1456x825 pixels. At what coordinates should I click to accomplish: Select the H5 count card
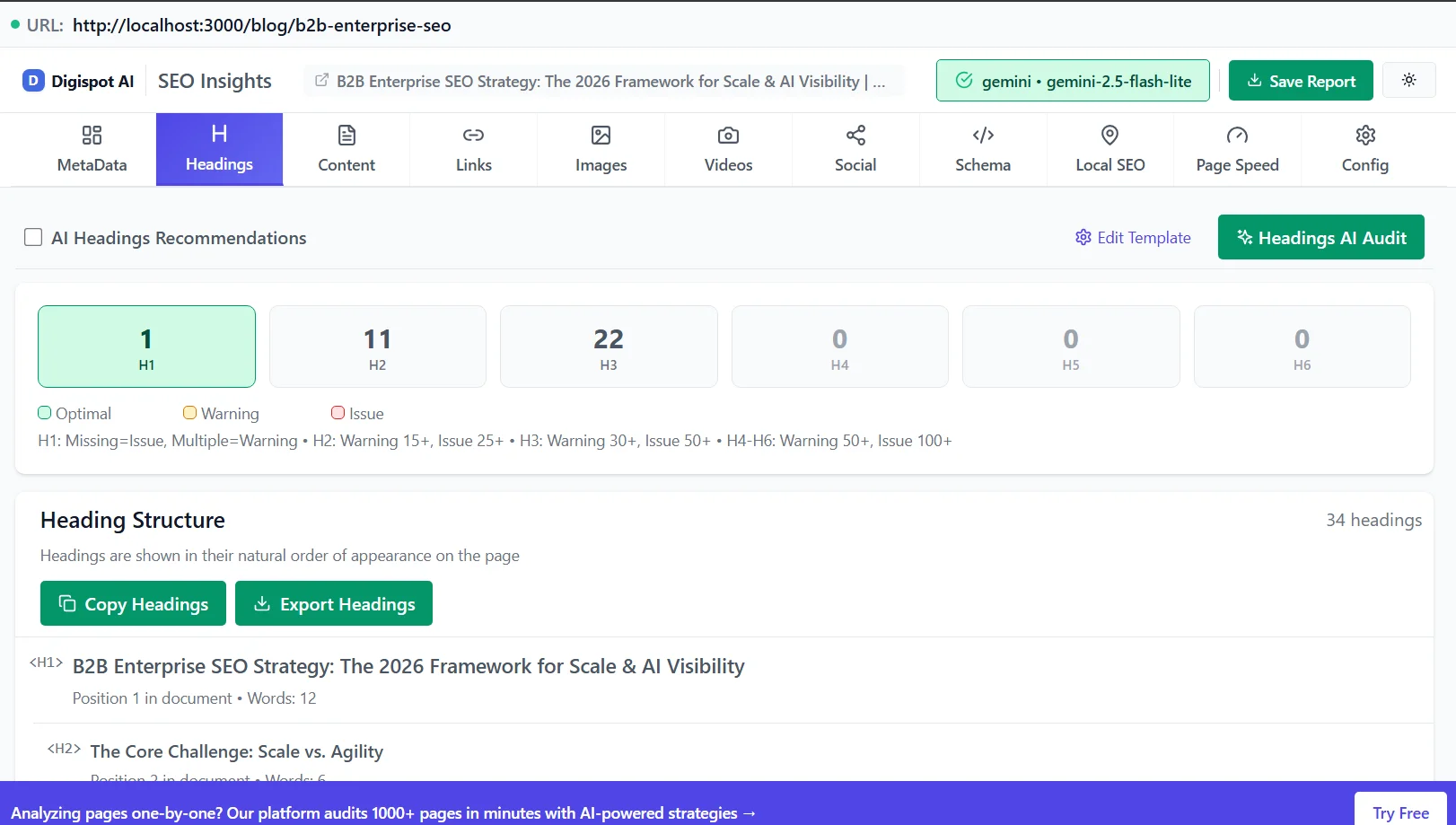(x=1071, y=347)
